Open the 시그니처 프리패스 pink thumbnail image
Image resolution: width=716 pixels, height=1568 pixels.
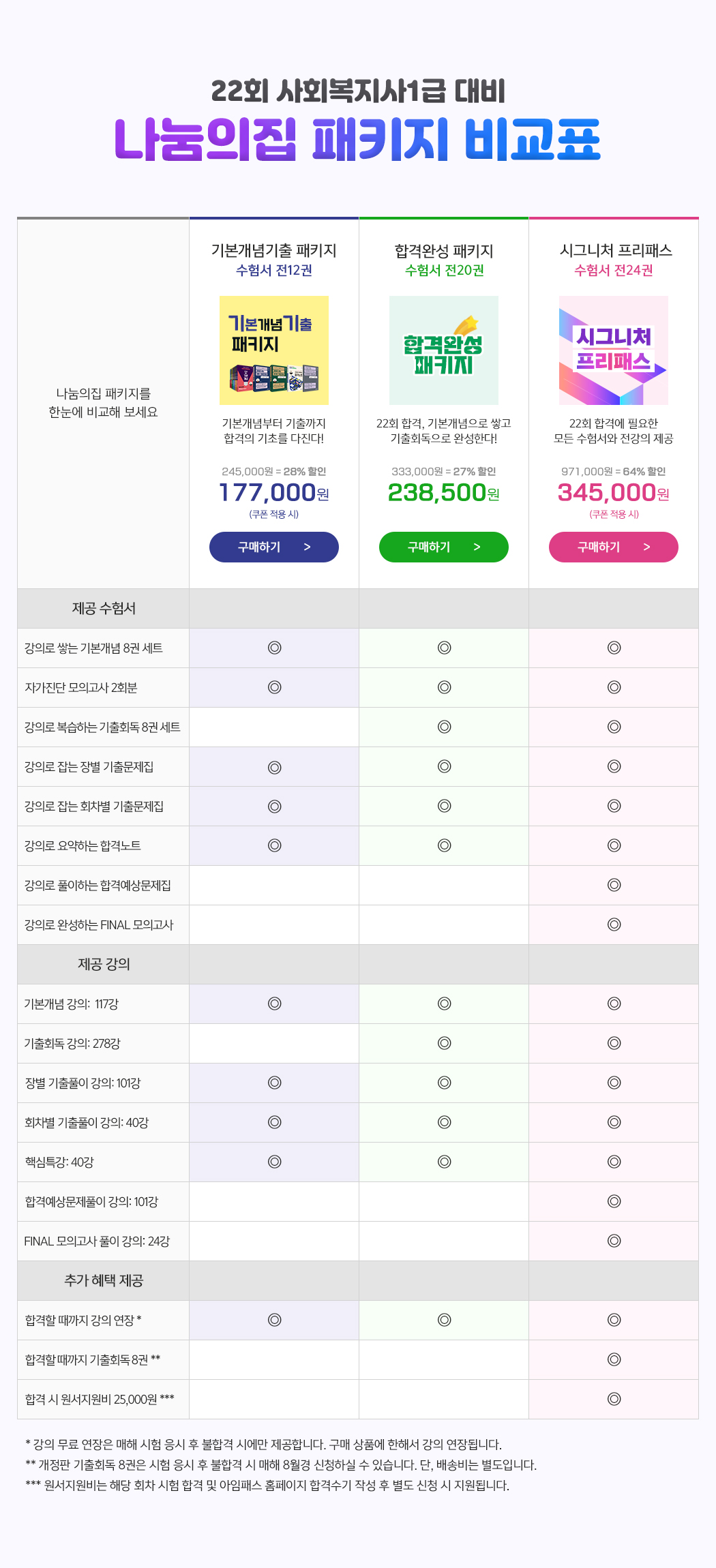pos(614,350)
